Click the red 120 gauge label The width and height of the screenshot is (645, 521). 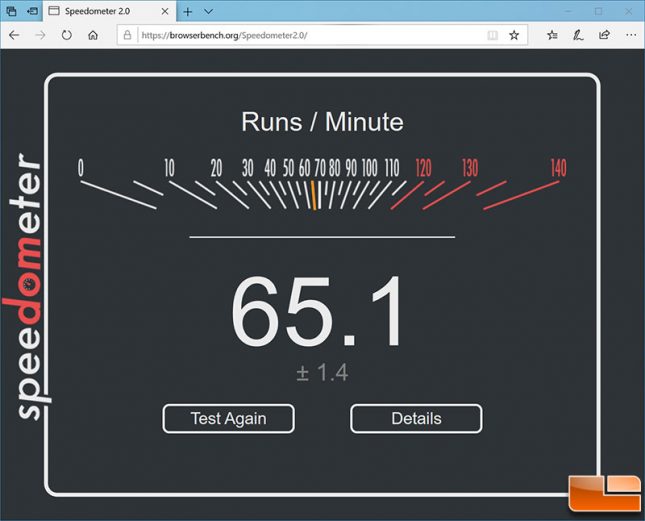pos(423,168)
